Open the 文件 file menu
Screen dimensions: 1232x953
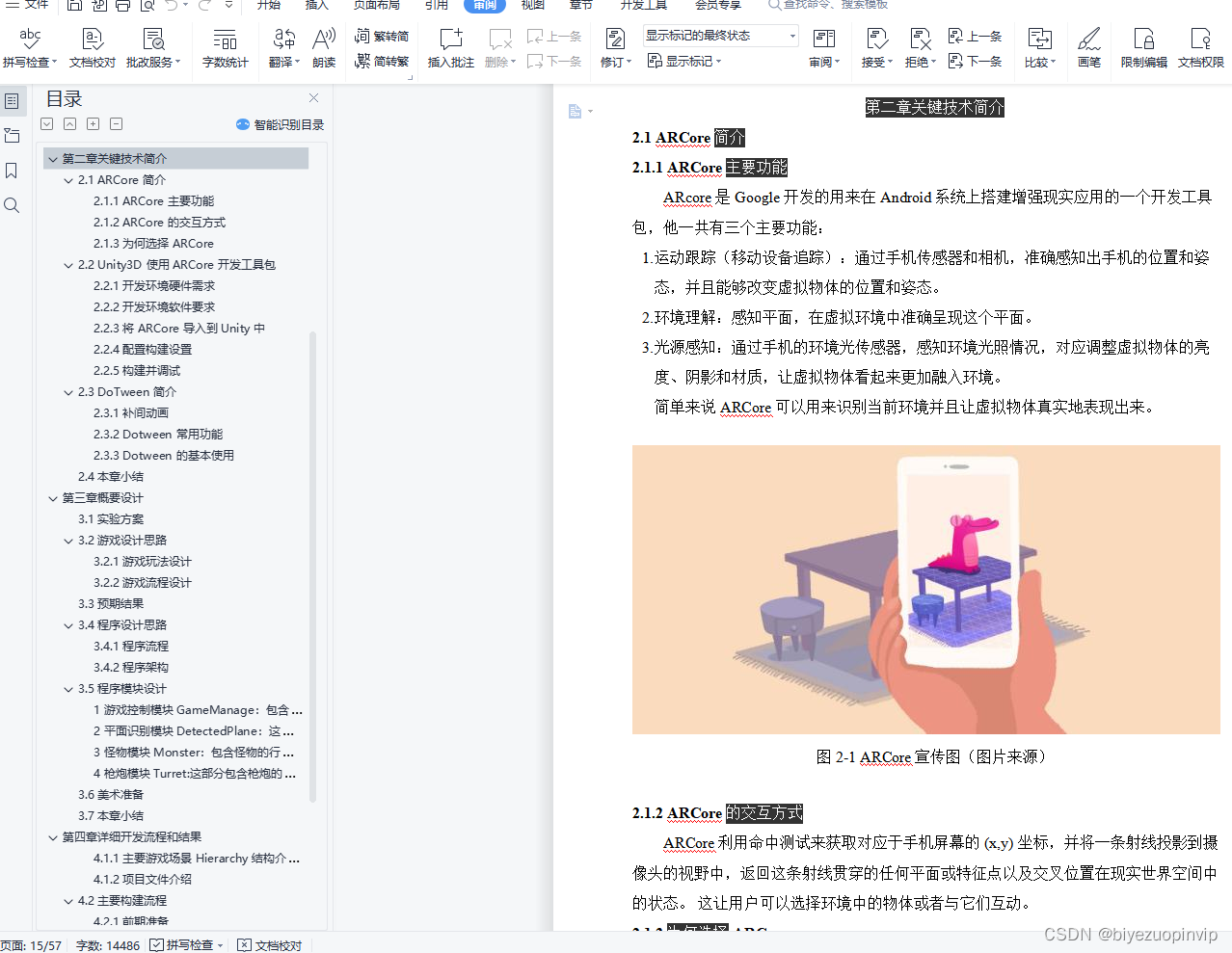pos(28,5)
